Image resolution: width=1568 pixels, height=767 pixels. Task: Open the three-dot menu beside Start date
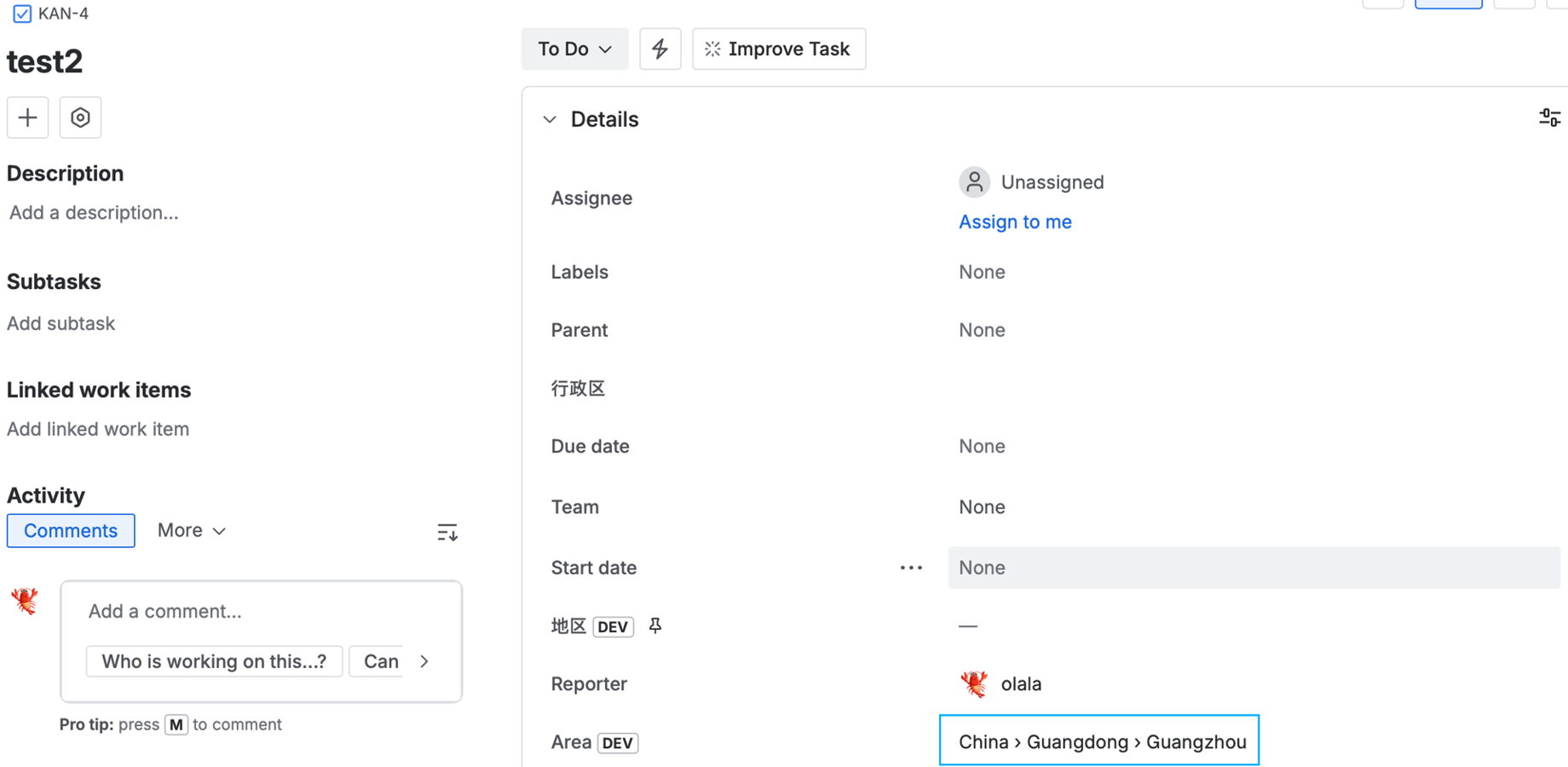pos(911,568)
